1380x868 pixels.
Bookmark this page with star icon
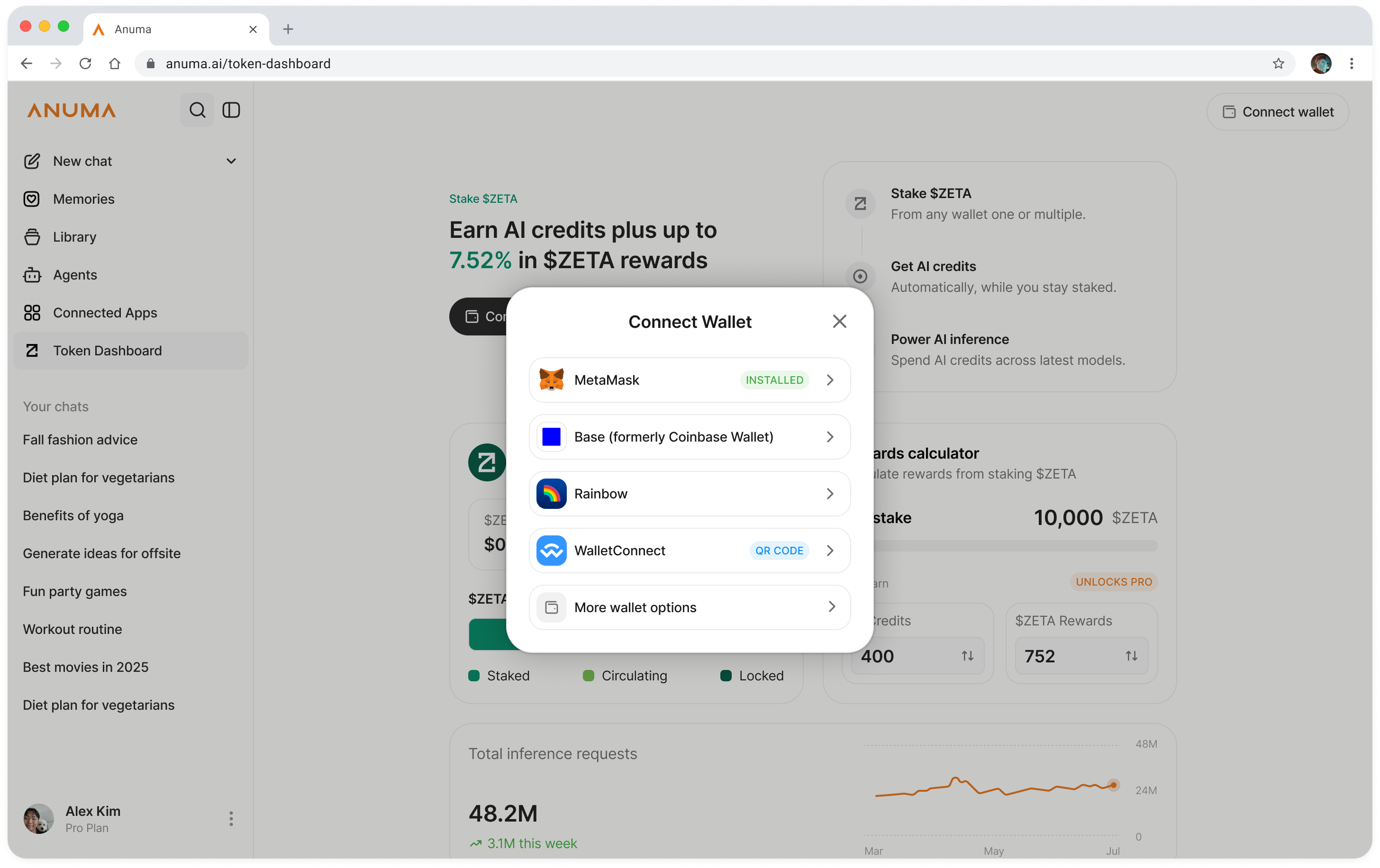(x=1278, y=63)
